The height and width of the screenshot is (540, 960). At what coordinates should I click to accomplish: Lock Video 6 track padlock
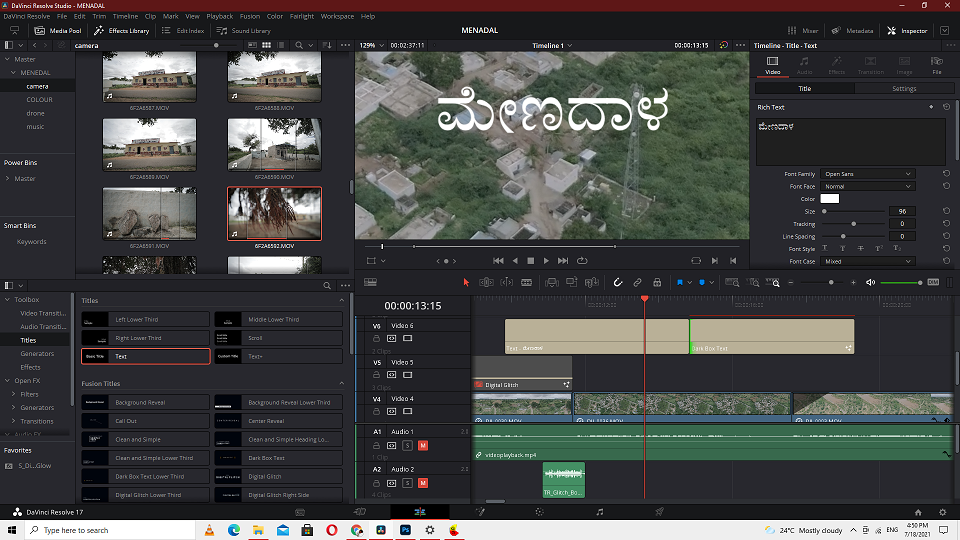click(x=377, y=338)
